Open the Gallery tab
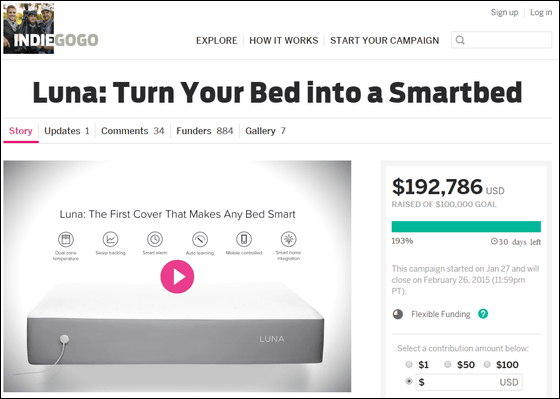 click(265, 131)
